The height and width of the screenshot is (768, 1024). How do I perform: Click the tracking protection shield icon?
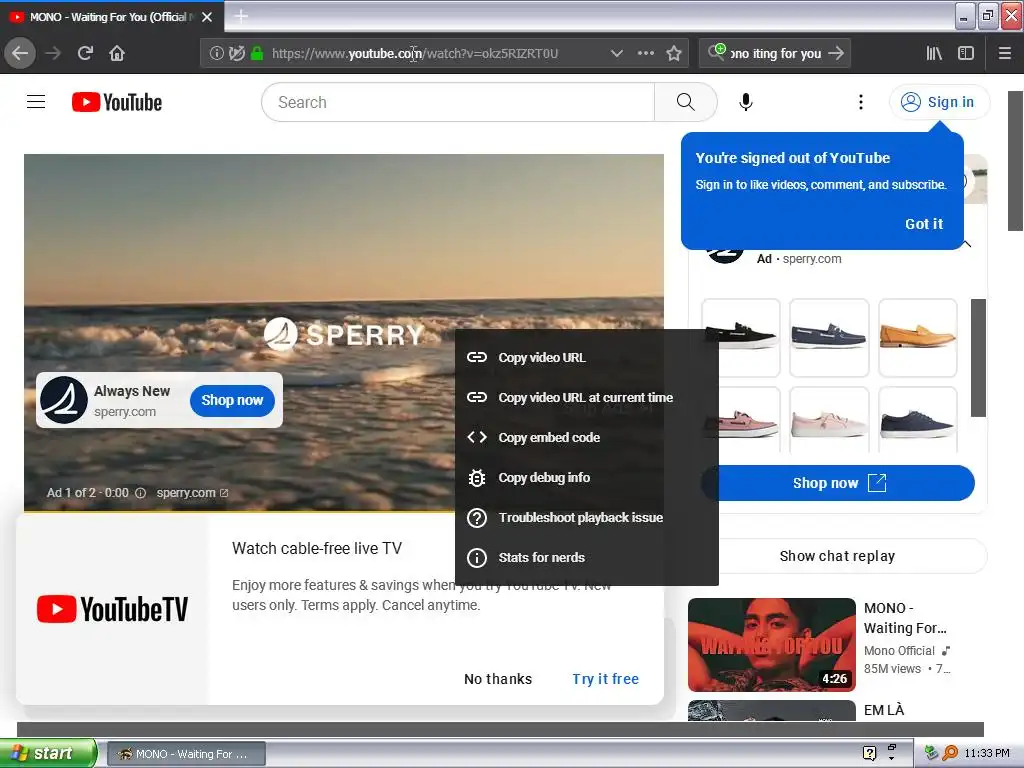click(x=236, y=54)
